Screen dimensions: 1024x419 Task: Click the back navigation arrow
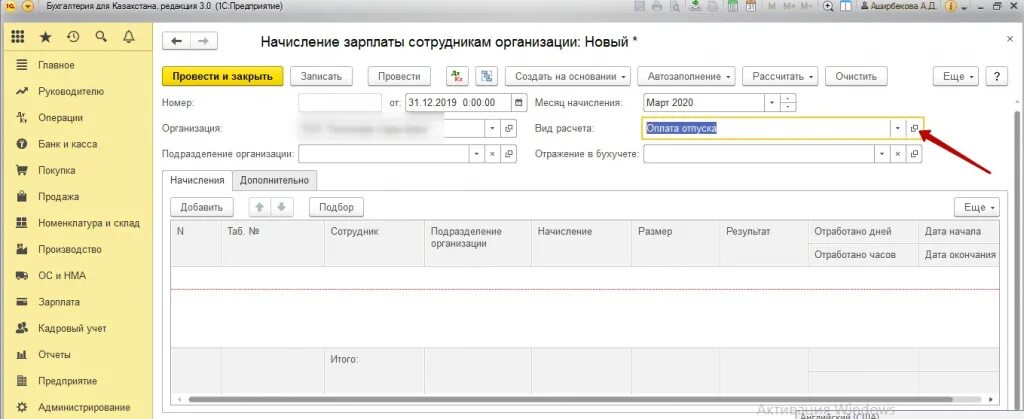pyautogui.click(x=176, y=41)
